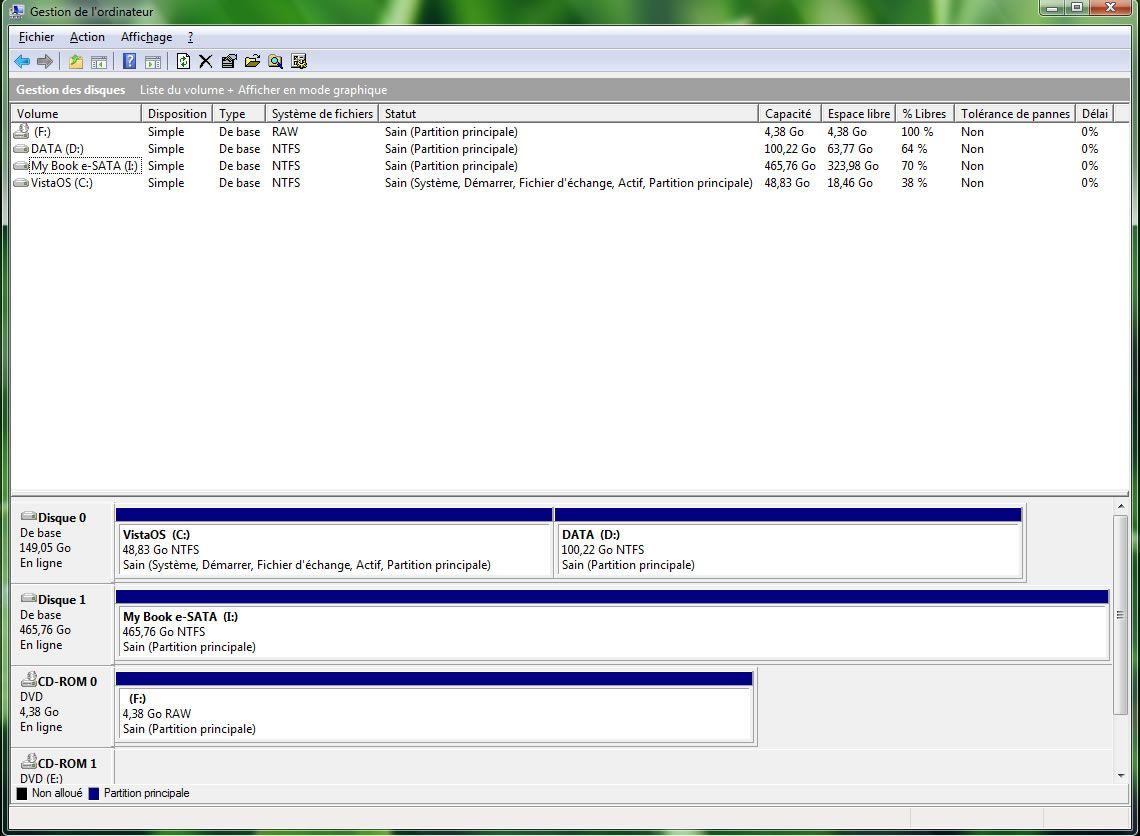Screen dimensions: 1140x836
Task: Click the 'Gestion des disques' heading
Action: pos(71,90)
